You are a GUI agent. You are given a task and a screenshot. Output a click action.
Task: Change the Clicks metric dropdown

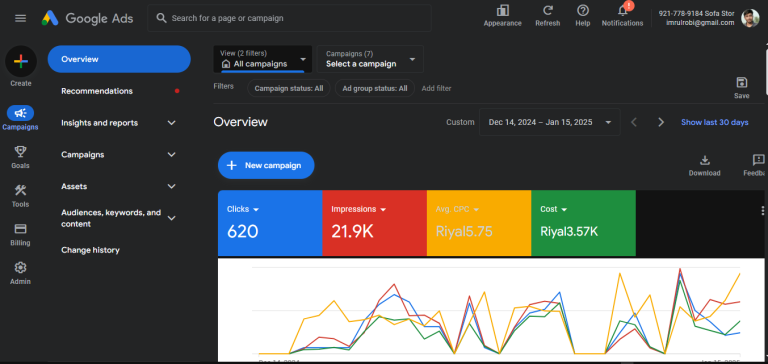(x=243, y=209)
